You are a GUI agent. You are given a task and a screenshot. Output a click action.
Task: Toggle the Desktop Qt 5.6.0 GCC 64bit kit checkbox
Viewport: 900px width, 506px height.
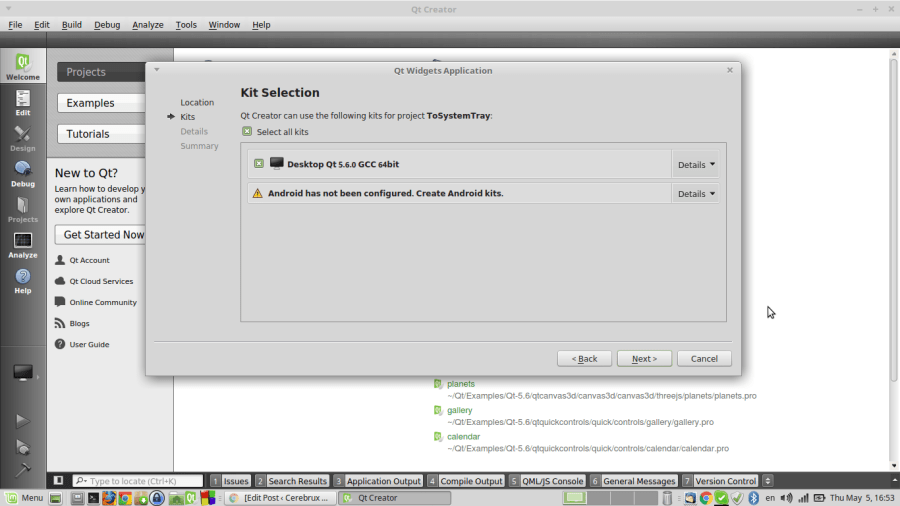pos(259,164)
